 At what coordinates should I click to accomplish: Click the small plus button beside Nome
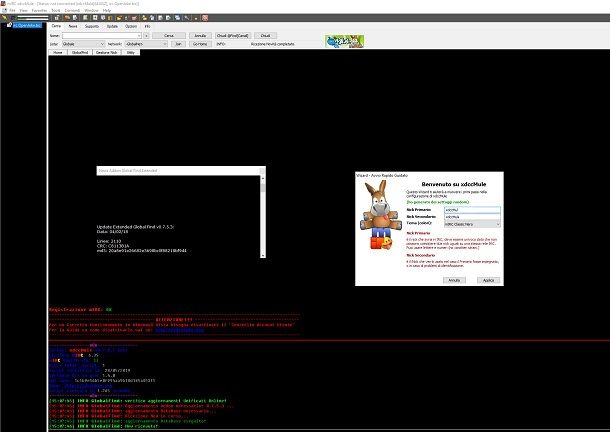tap(146, 35)
